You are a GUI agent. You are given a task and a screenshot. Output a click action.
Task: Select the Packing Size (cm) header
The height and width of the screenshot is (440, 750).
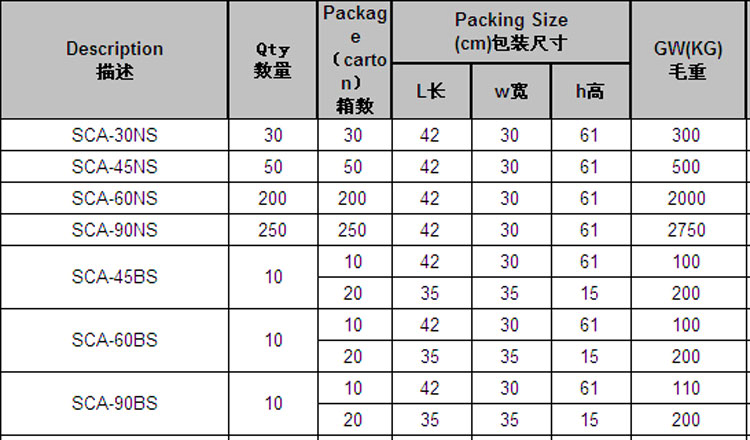tap(510, 32)
